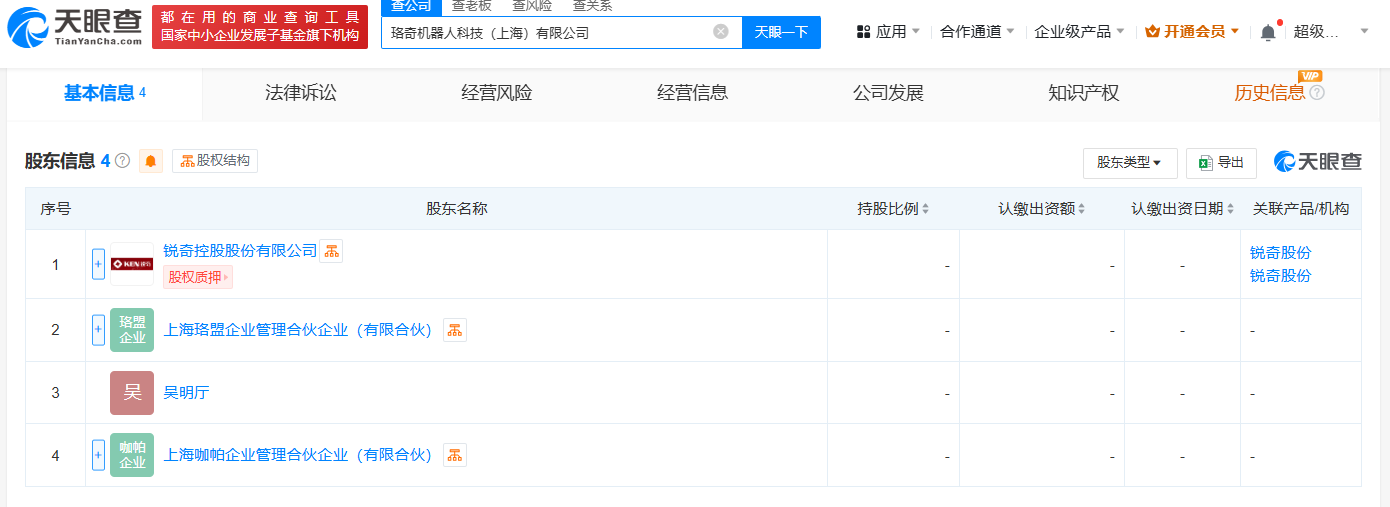
Task: Click structure icon beside 上海珞盟企业管理合伙企业
Action: pos(455,330)
